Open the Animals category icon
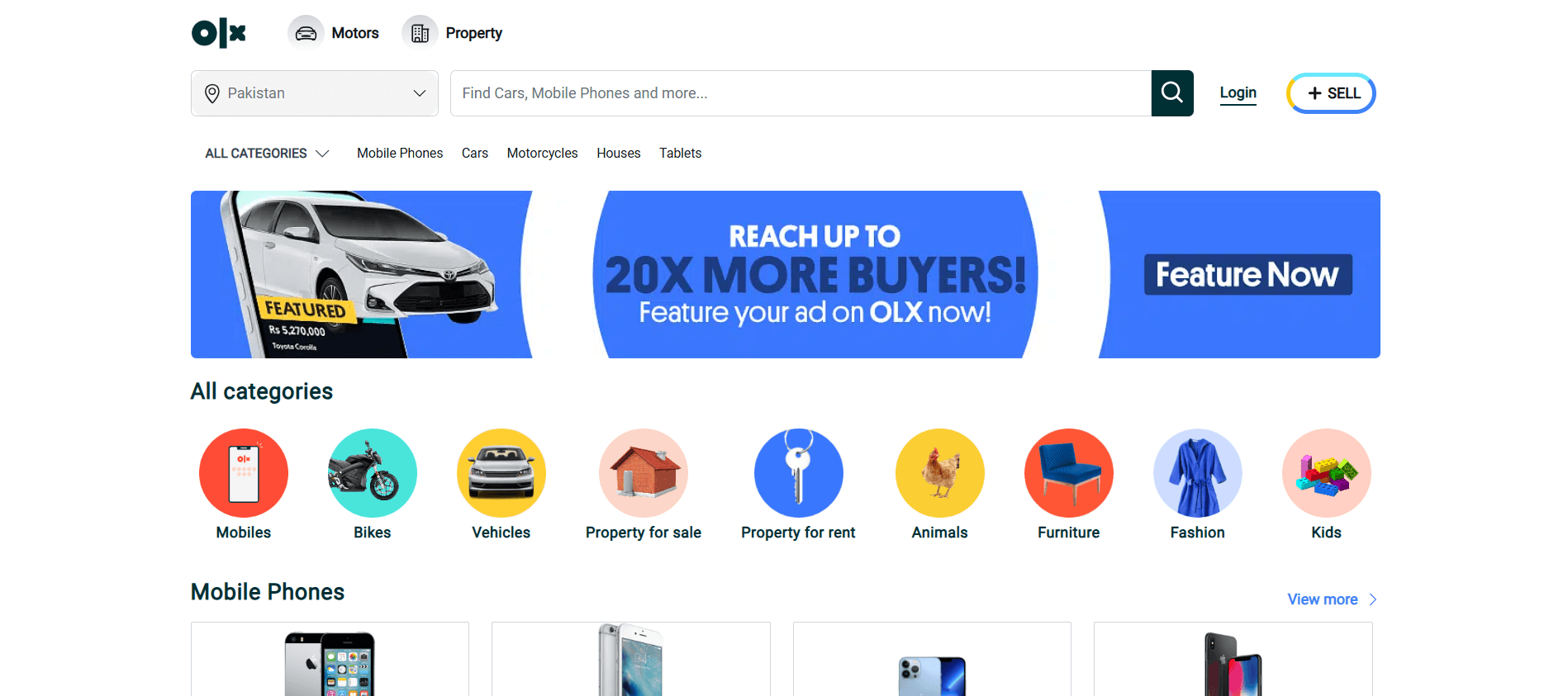The width and height of the screenshot is (1568, 696). coord(940,473)
